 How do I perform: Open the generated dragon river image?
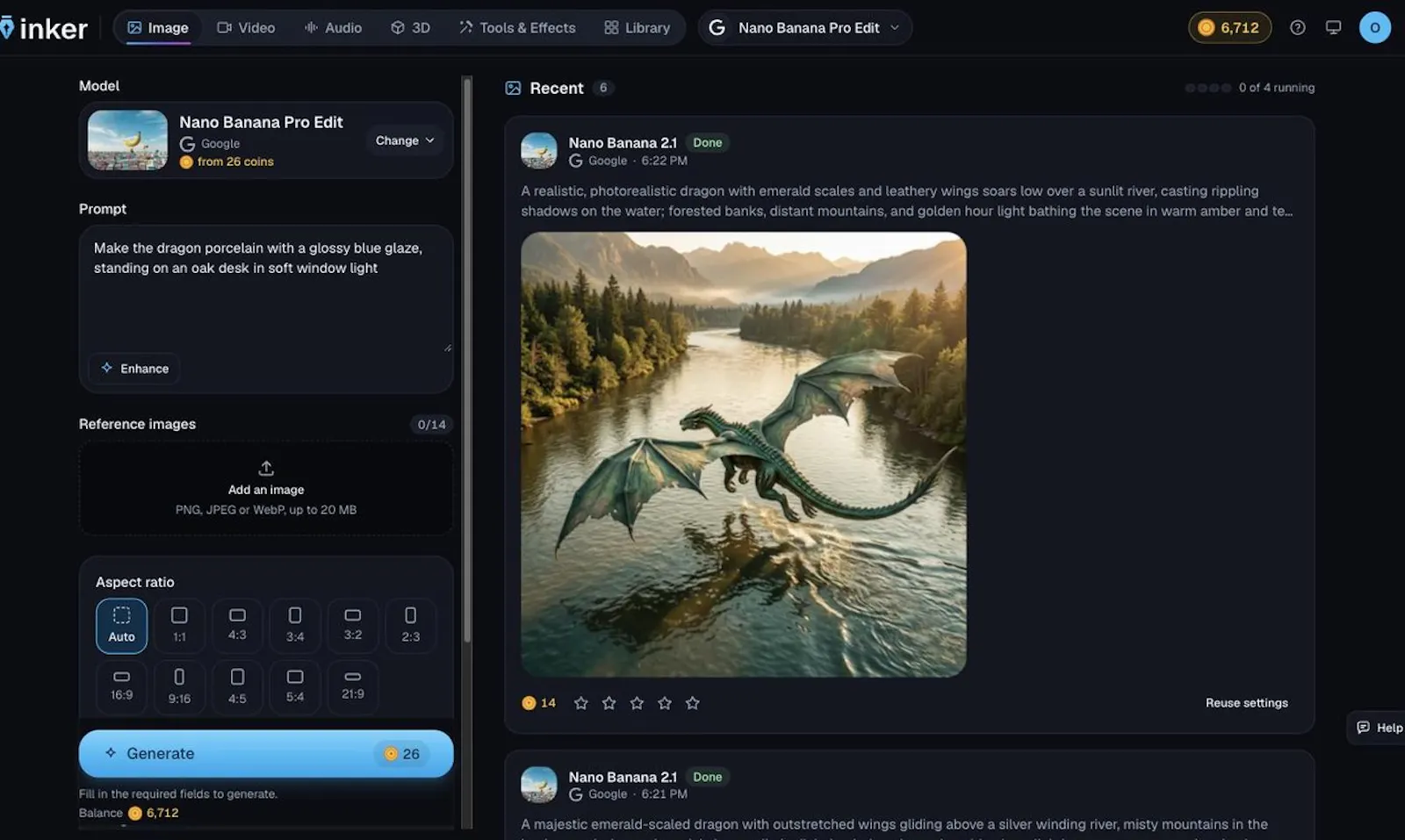[743, 454]
